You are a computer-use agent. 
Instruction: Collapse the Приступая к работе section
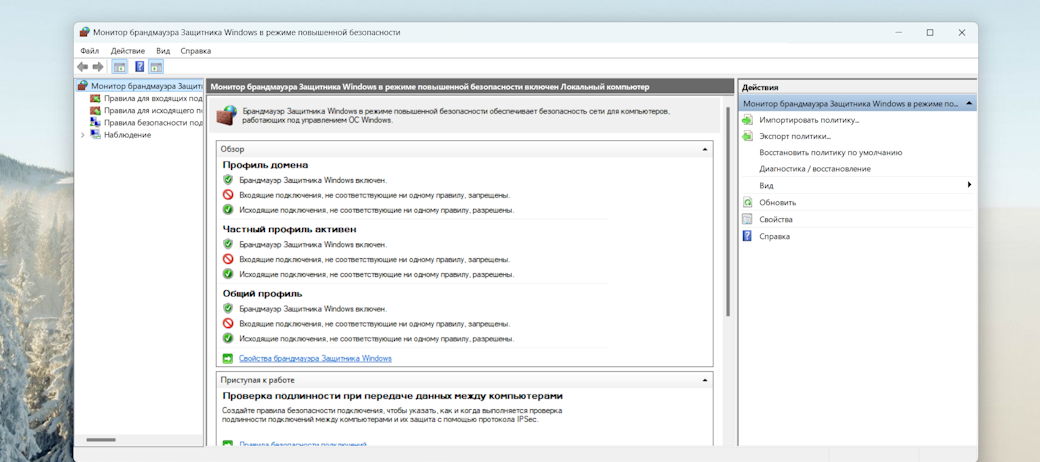[x=705, y=380]
